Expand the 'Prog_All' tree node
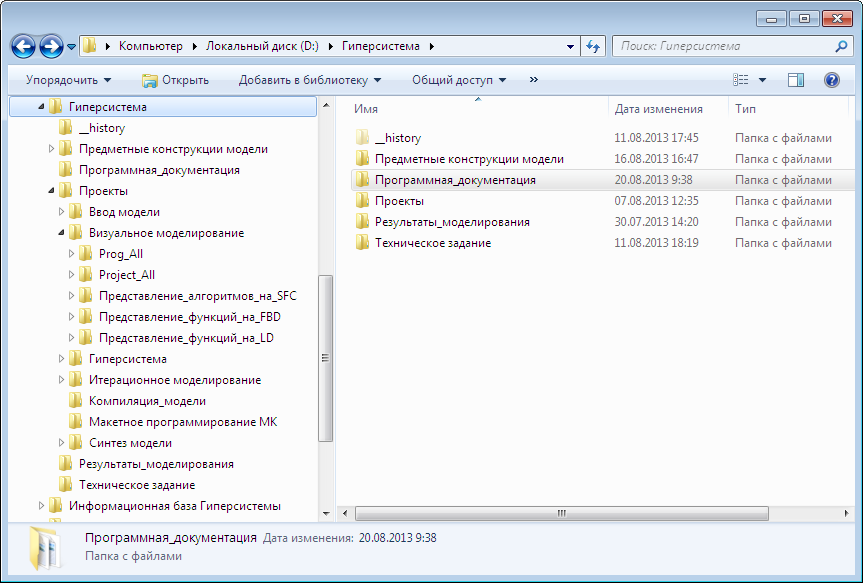The image size is (863, 583). [x=71, y=253]
